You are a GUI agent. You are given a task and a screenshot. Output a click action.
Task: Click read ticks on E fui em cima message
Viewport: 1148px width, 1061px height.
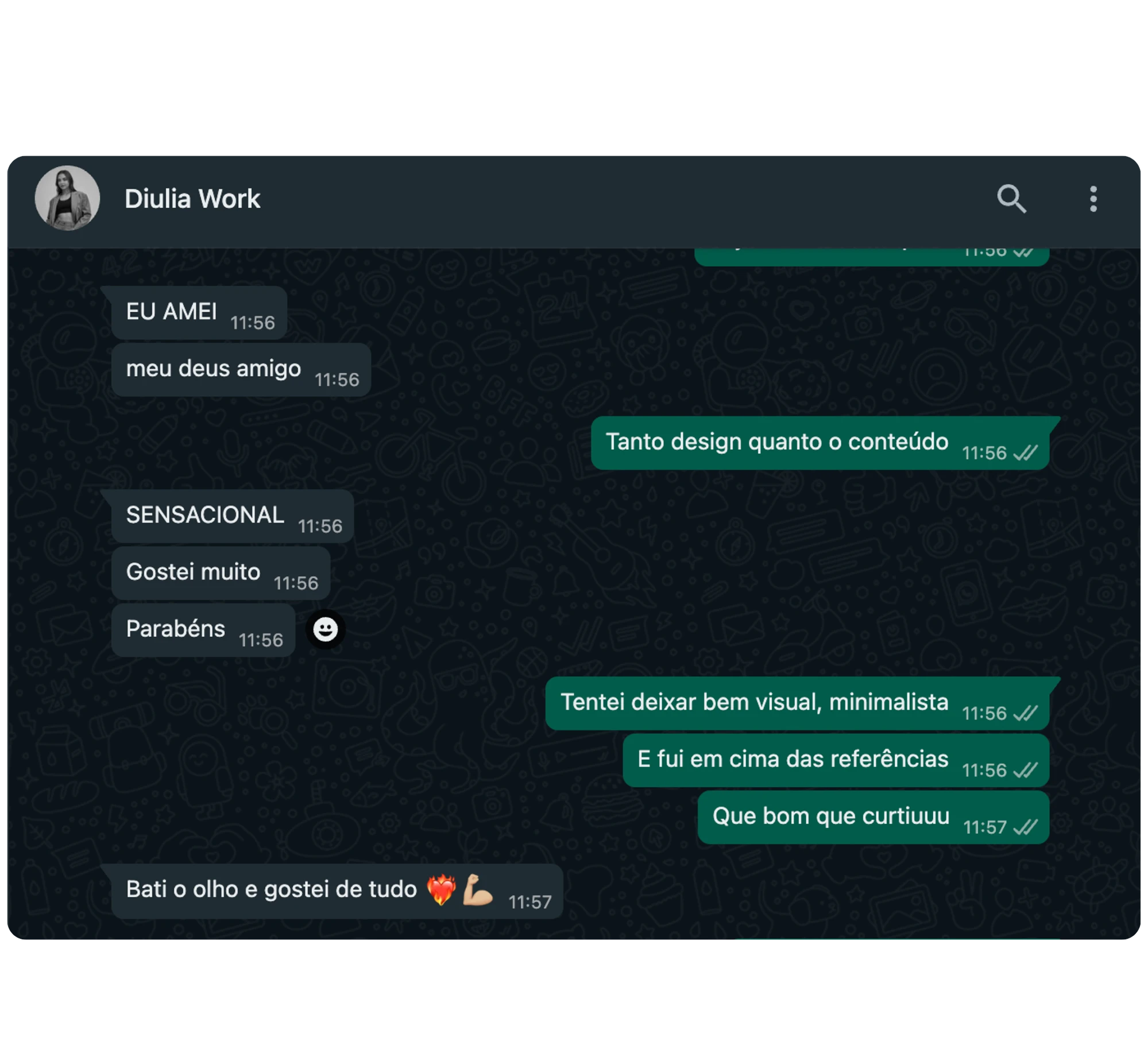pos(1025,770)
